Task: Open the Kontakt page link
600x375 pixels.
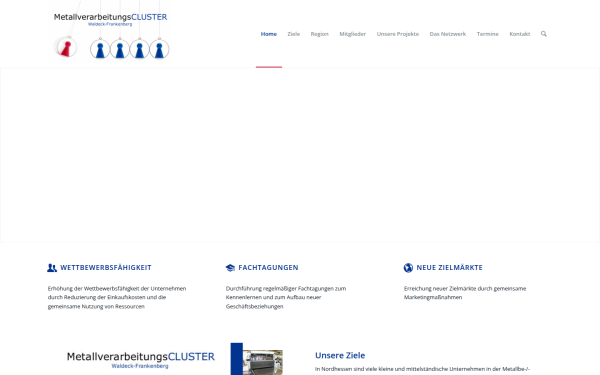Action: tap(520, 34)
